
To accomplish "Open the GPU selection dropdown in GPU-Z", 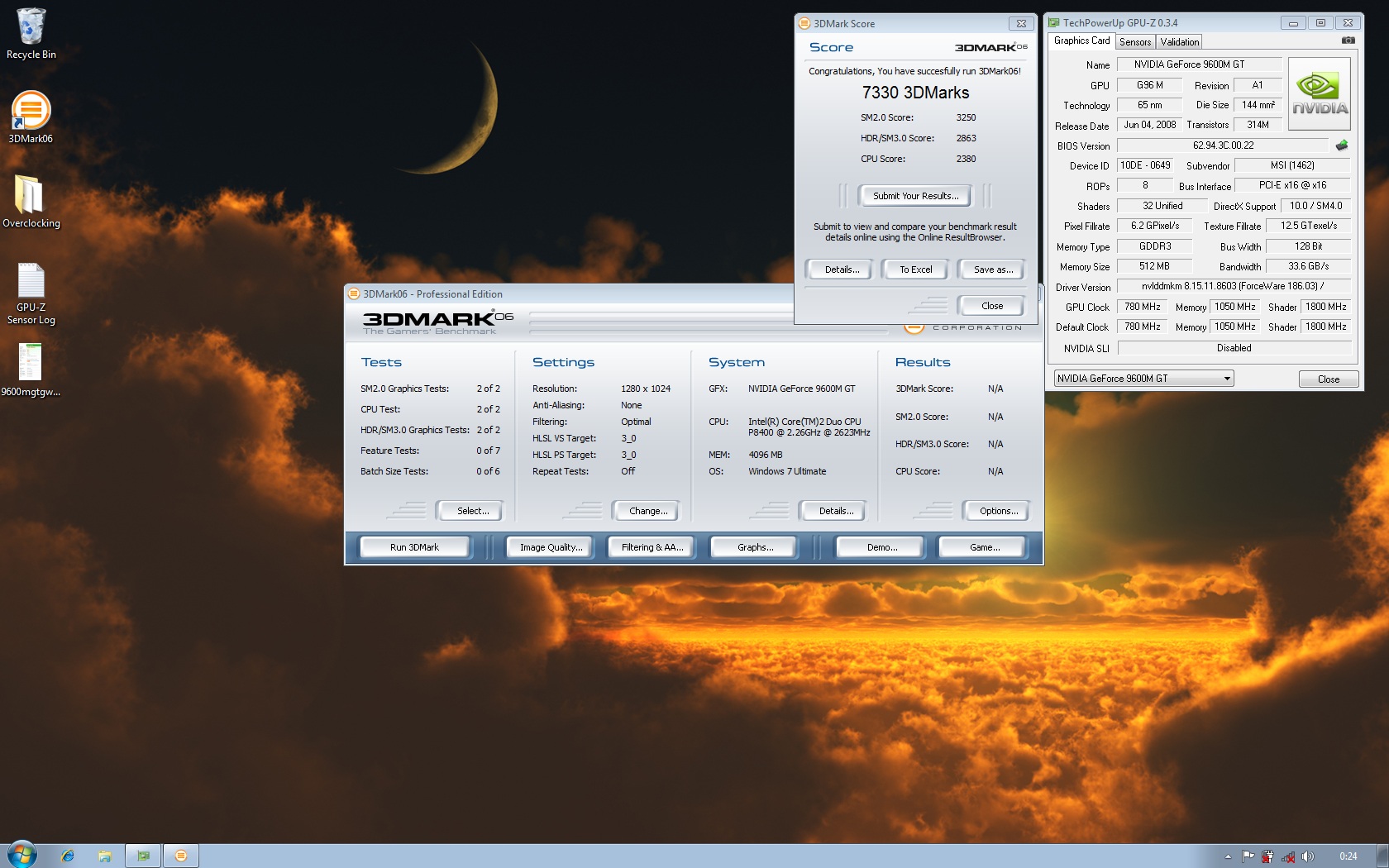I will (1143, 379).
